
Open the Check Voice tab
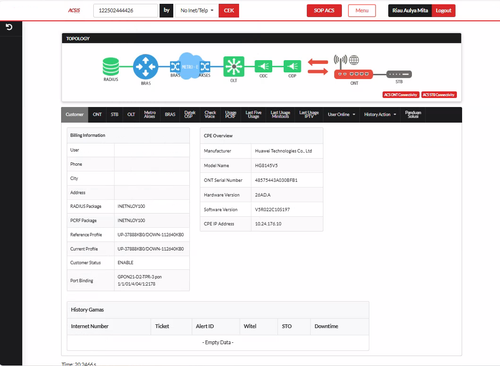(210, 114)
